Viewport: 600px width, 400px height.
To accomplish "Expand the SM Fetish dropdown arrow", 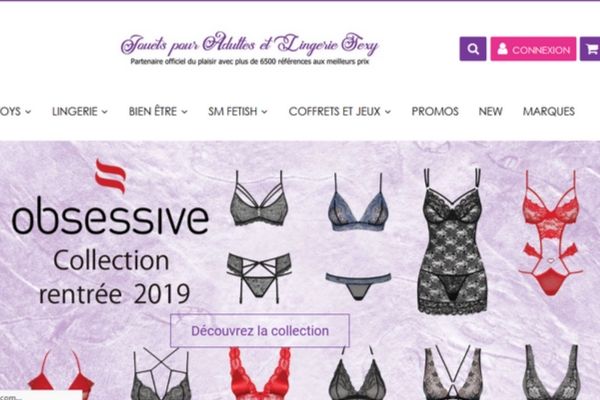I will click(x=264, y=112).
